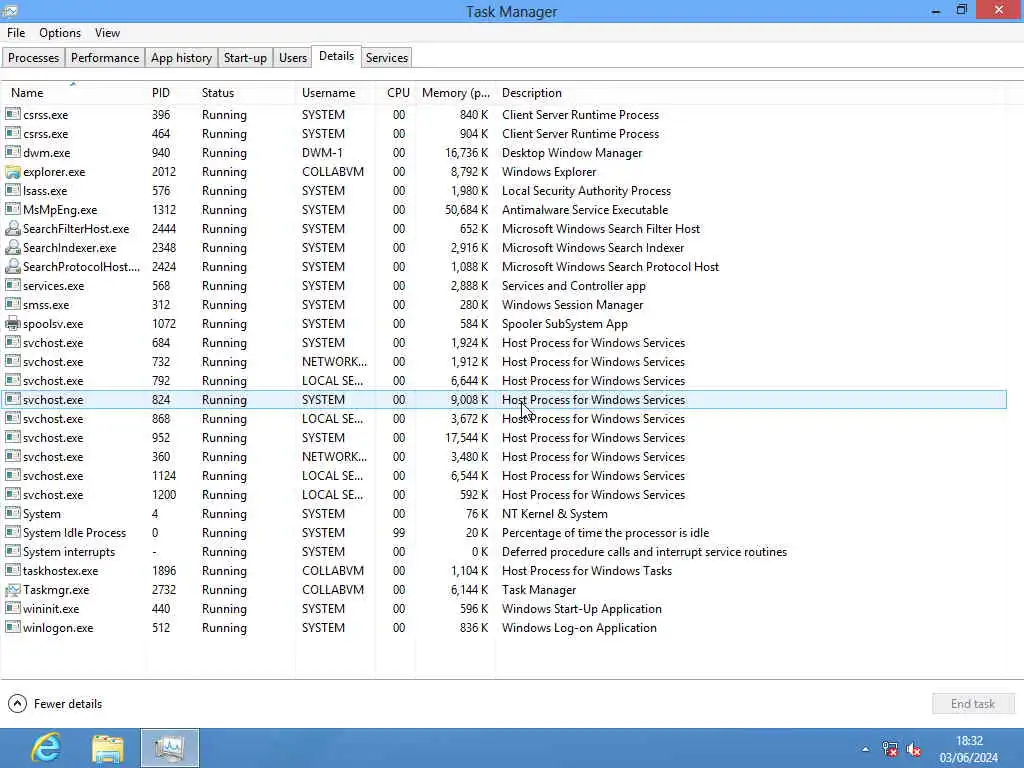
Task: Click the End task button
Action: (973, 703)
